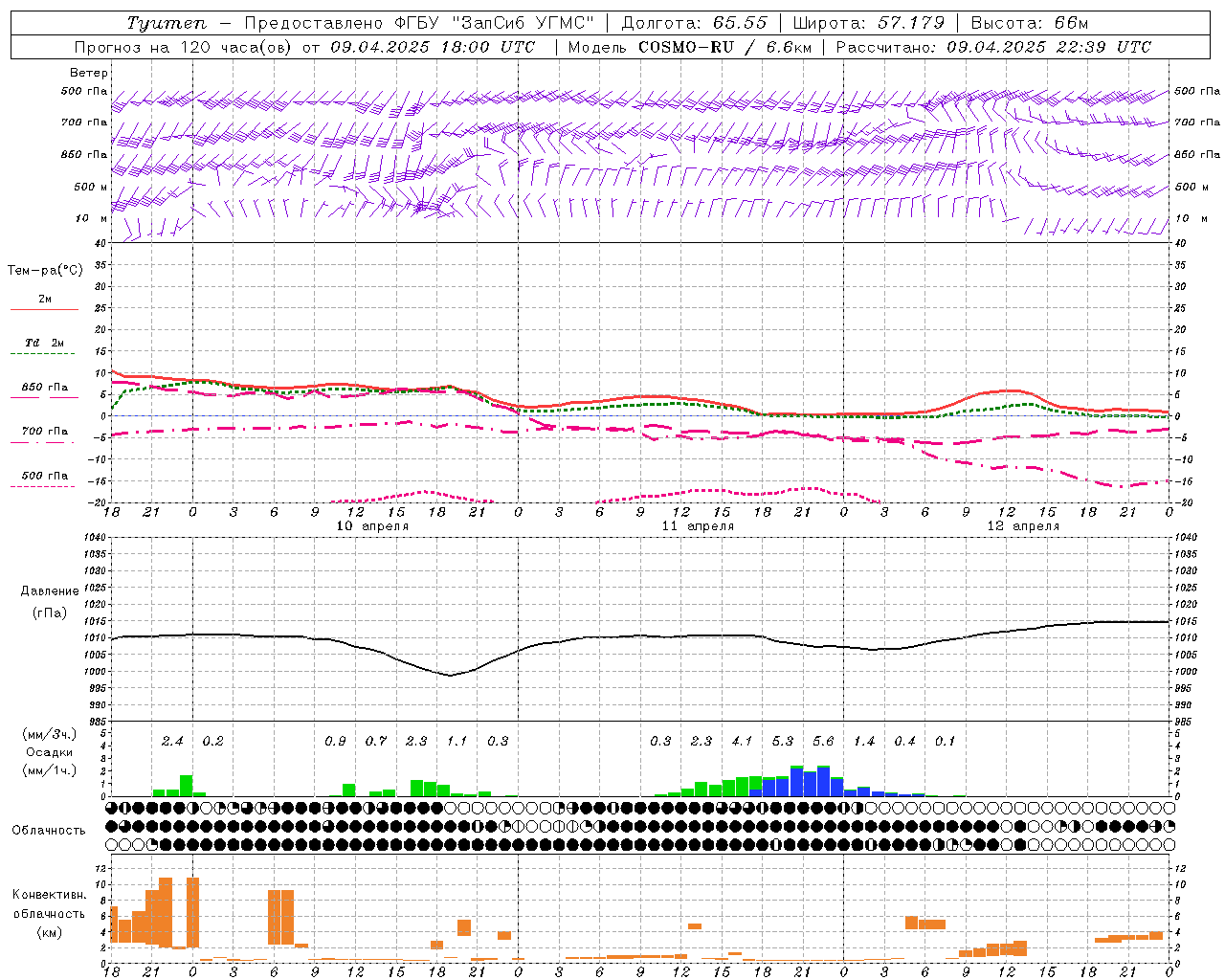Click the '1.4' precipitation total value
The height and width of the screenshot is (980, 1225).
coord(864,741)
